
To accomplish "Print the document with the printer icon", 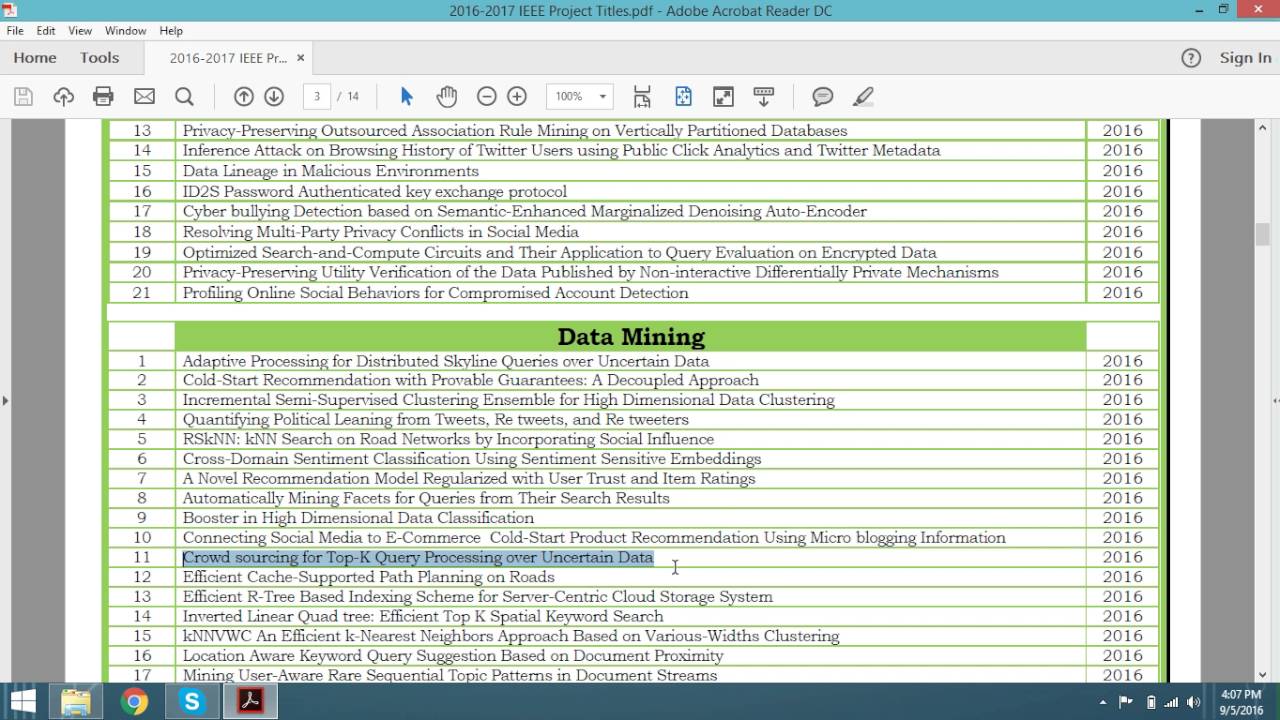I will [x=103, y=97].
